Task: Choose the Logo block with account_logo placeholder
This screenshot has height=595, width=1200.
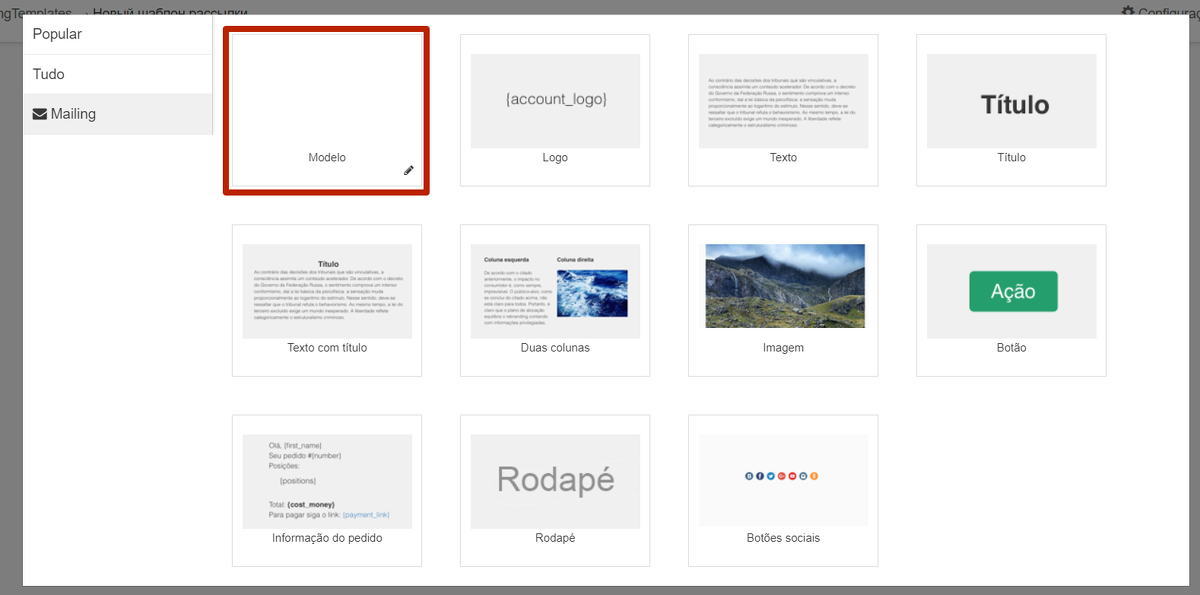Action: coord(555,110)
